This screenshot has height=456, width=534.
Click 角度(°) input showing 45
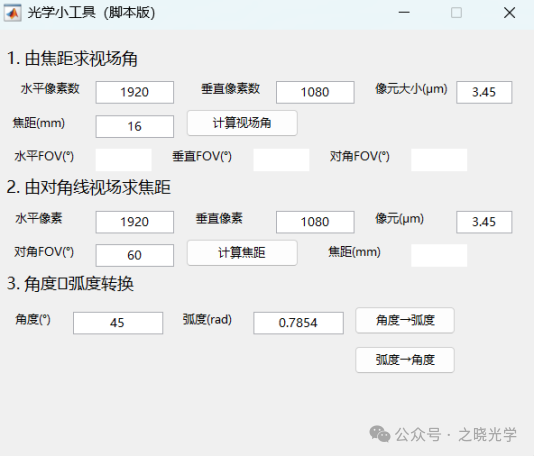pyautogui.click(x=118, y=323)
